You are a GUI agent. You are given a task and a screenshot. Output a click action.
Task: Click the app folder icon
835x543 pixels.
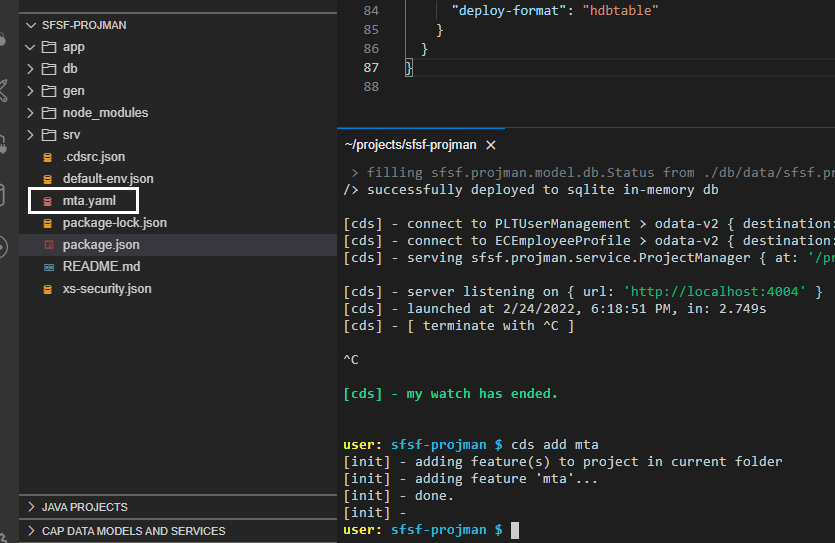(x=49, y=47)
